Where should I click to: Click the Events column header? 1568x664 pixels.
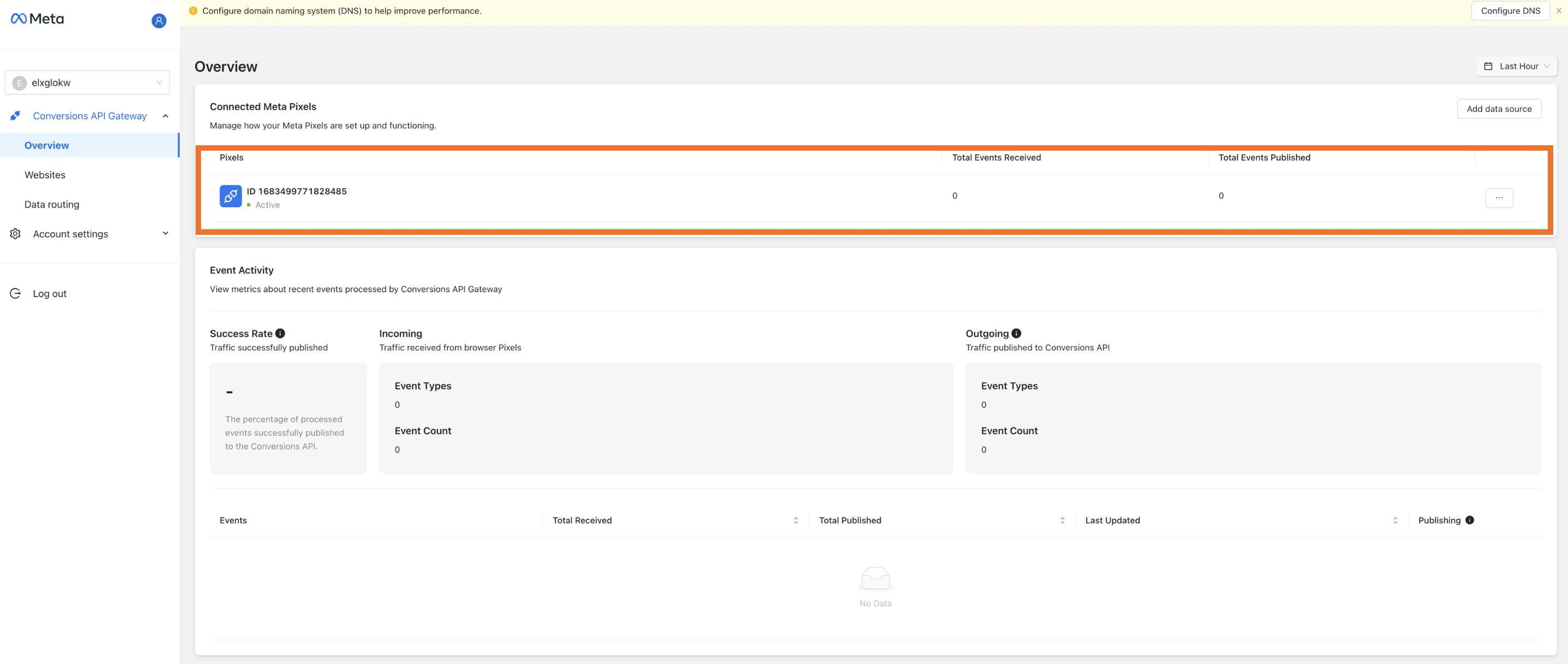tap(233, 520)
